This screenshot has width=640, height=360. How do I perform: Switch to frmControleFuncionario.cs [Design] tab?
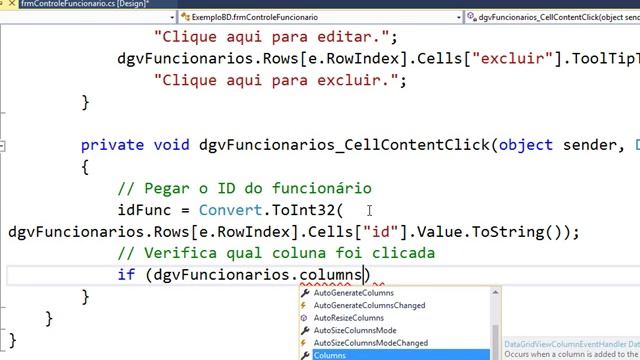pyautogui.click(x=84, y=4)
